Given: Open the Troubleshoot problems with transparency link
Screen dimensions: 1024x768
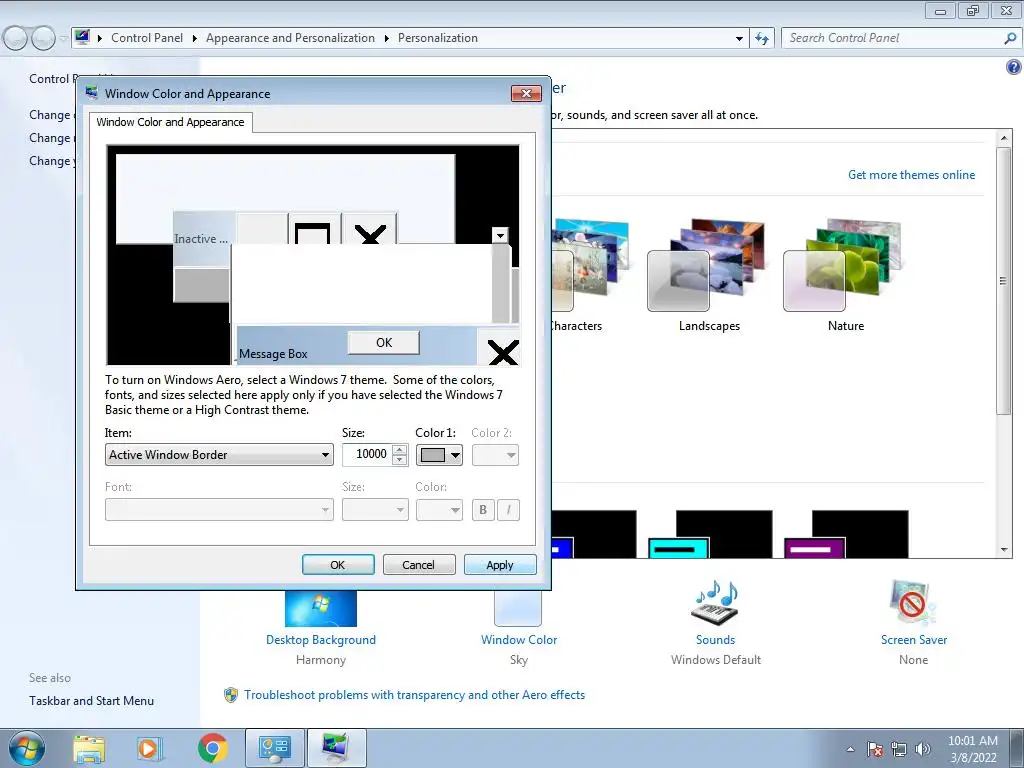Looking at the screenshot, I should point(414,695).
